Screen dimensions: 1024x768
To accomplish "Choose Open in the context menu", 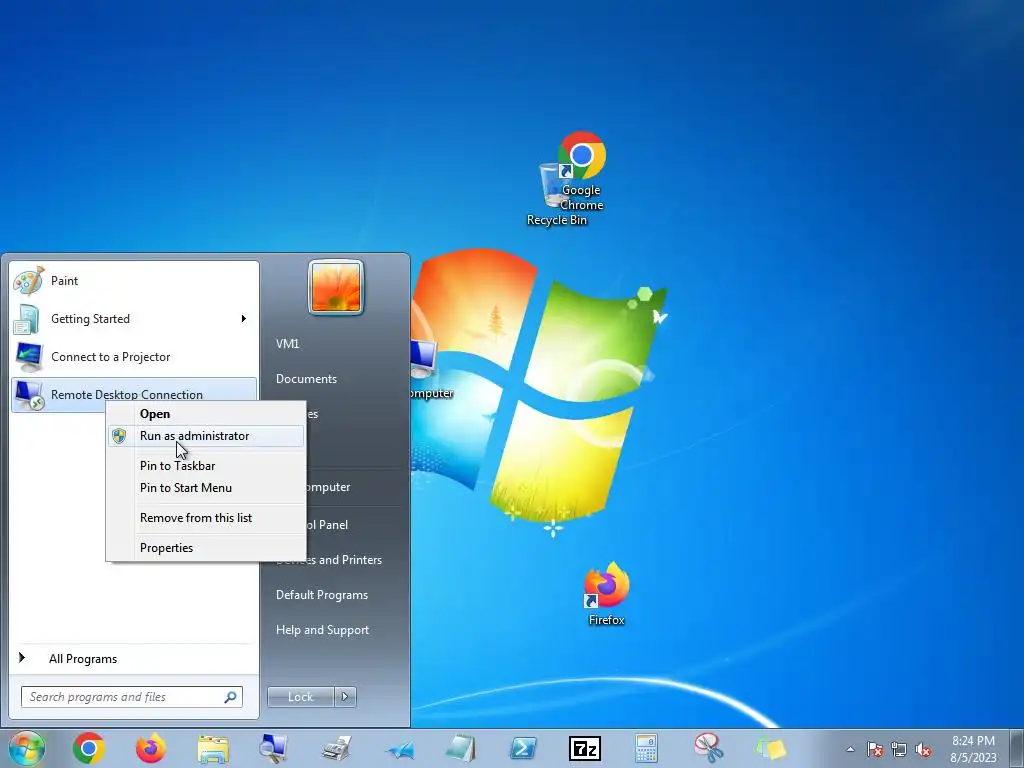I will click(206, 414).
